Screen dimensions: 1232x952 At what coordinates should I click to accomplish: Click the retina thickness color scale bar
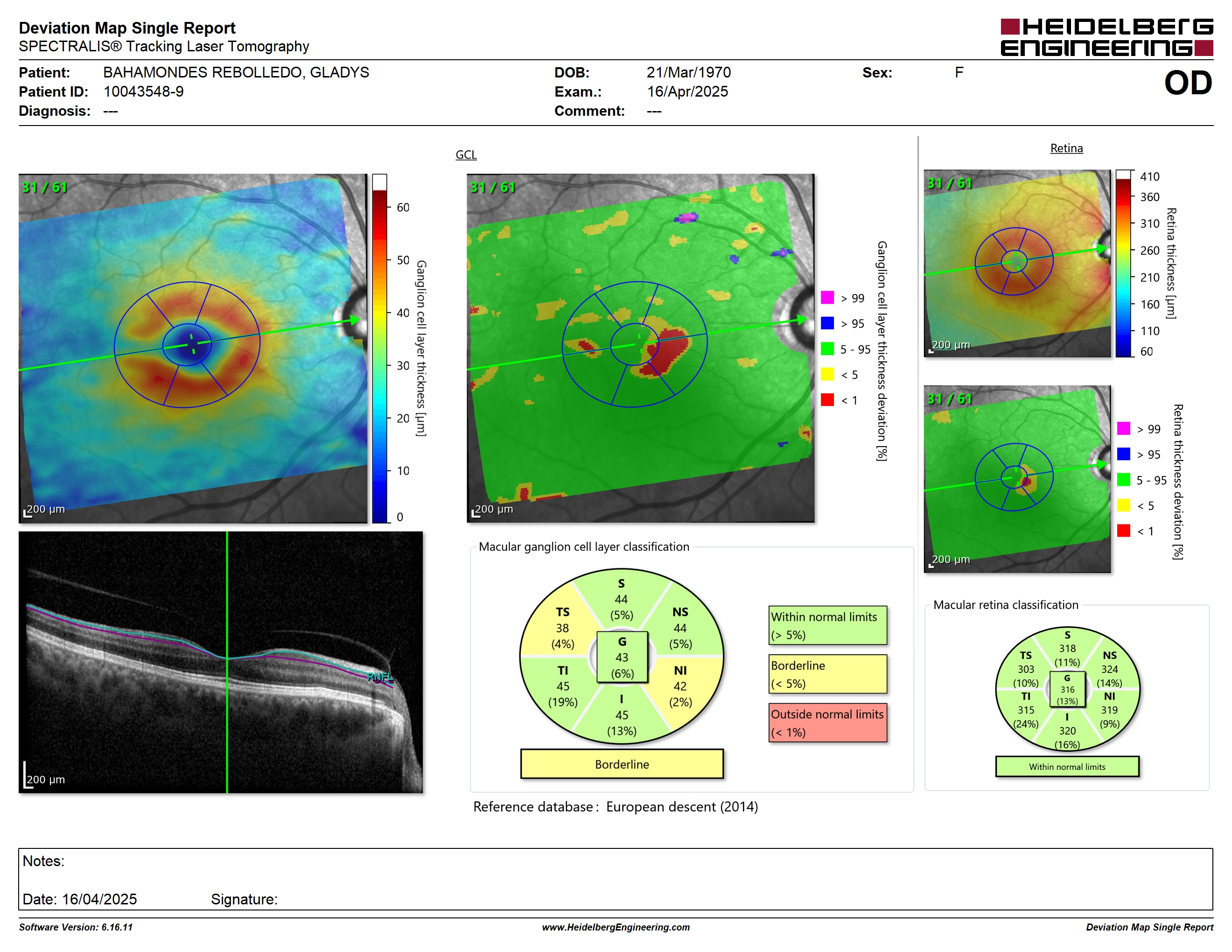click(1123, 263)
